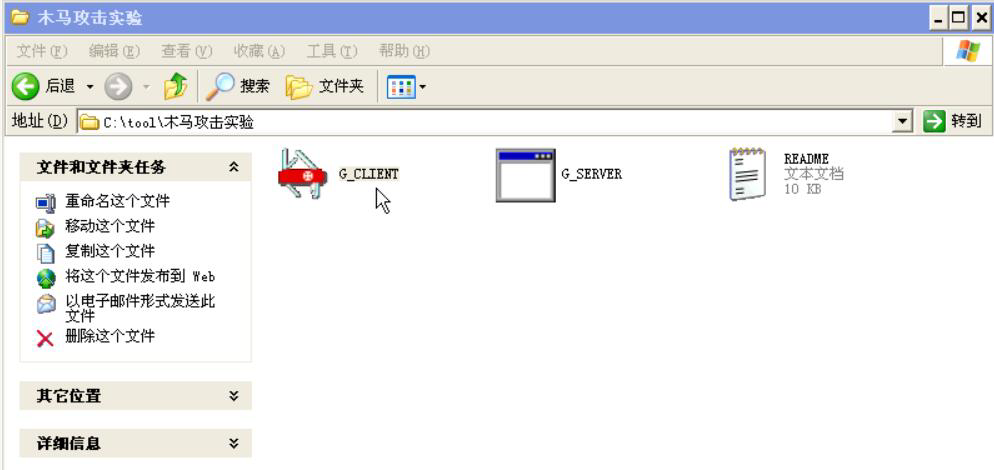Select the G_SERVER window icon

coord(526,176)
